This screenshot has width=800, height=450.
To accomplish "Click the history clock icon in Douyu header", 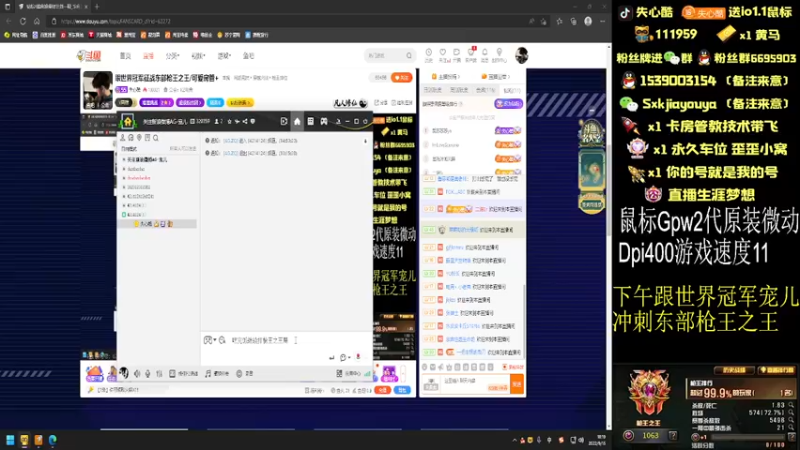I will 429,52.
